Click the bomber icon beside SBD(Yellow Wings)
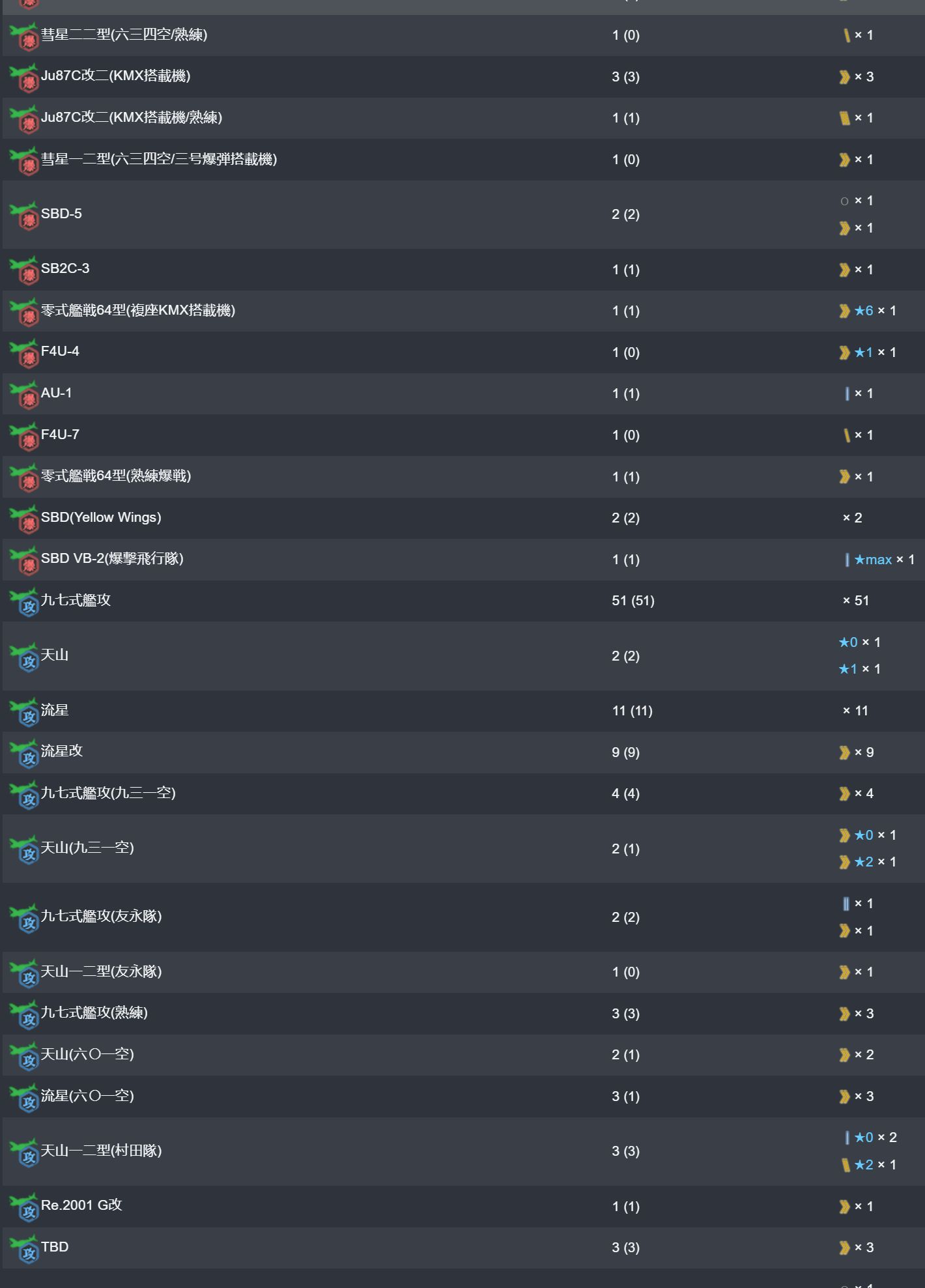The image size is (925, 1288). [x=25, y=518]
